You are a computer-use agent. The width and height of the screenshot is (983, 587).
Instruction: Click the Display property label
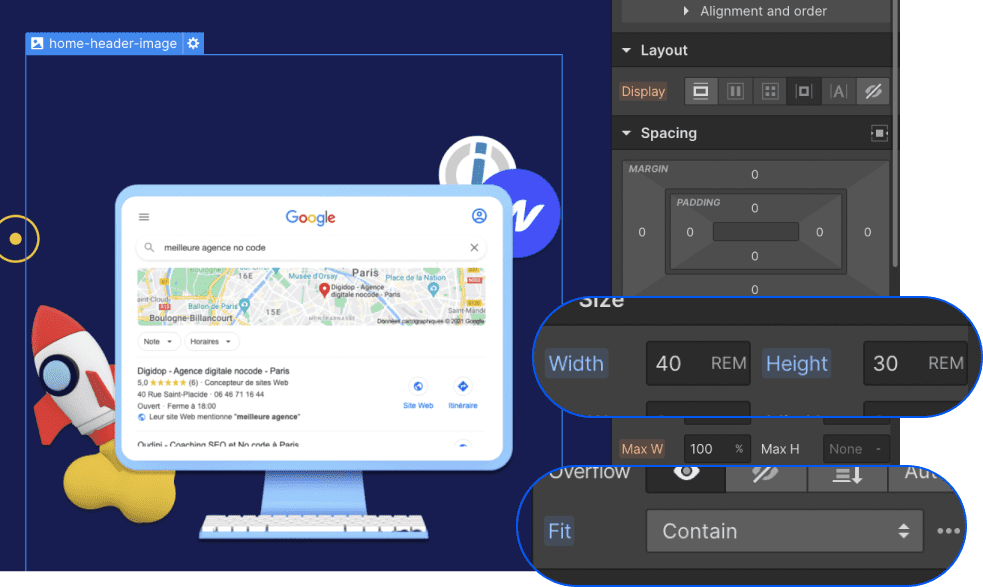[643, 92]
